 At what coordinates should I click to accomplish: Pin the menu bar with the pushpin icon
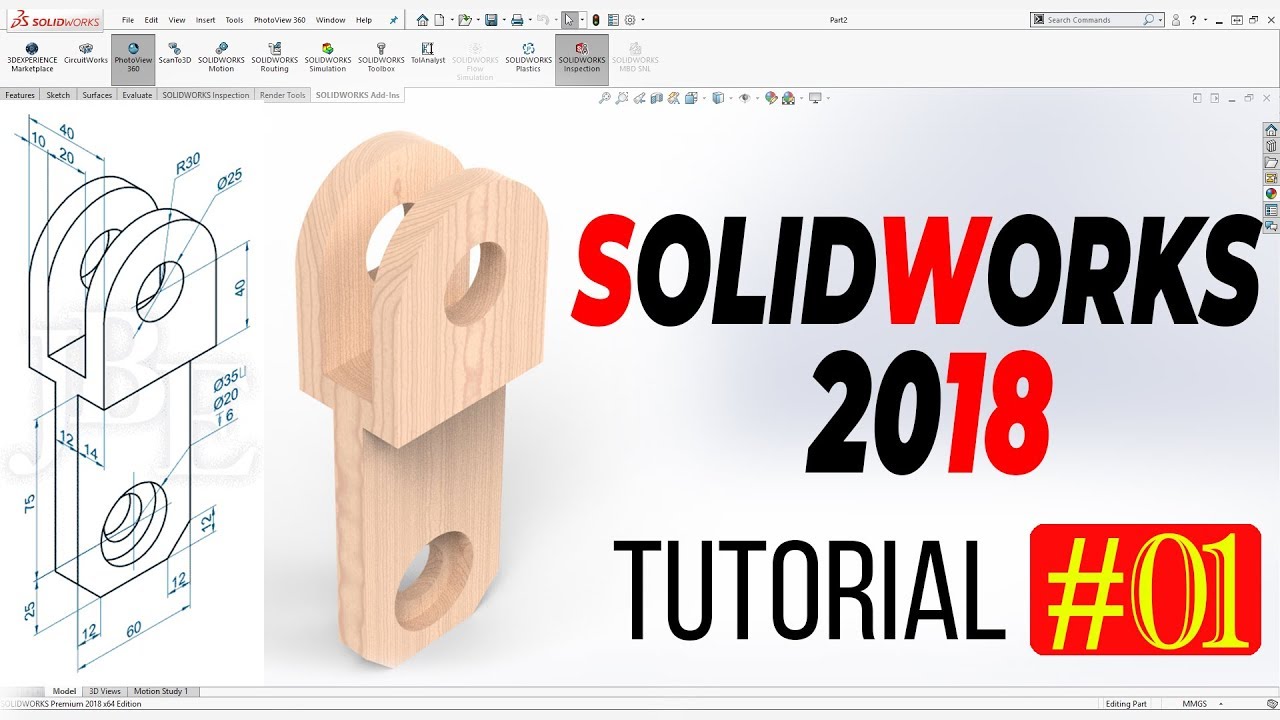(394, 20)
